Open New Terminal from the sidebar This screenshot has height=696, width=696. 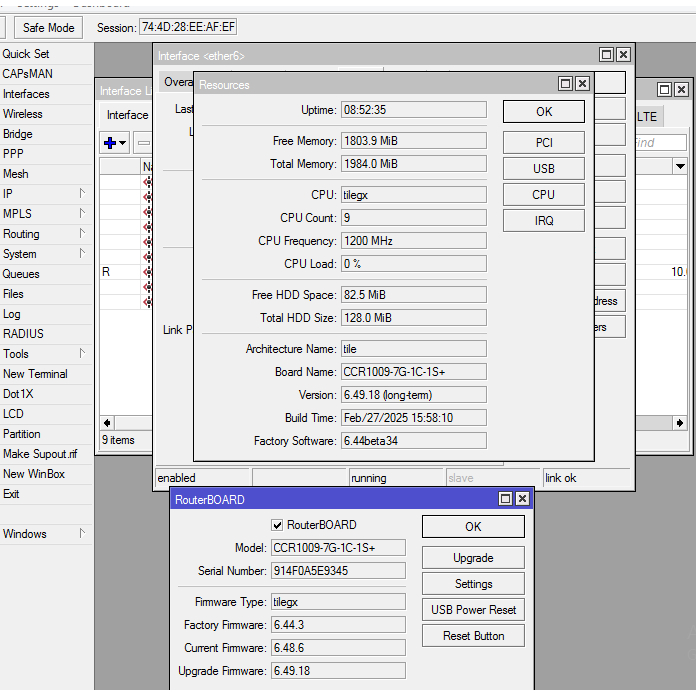tap(35, 374)
